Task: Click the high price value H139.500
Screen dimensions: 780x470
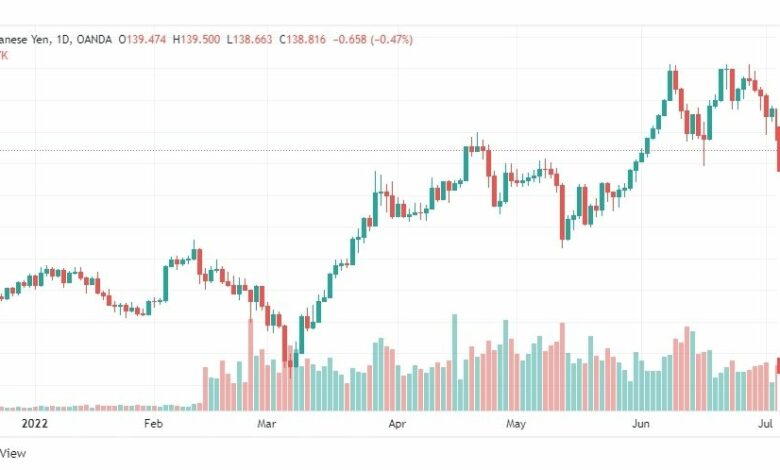Action: [x=196, y=40]
